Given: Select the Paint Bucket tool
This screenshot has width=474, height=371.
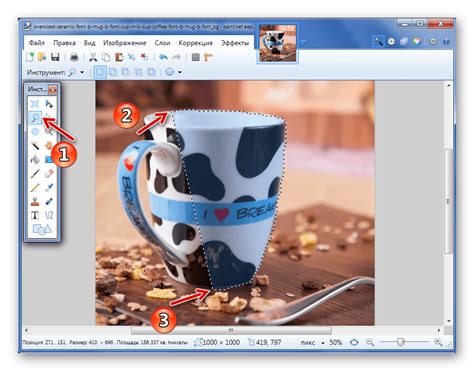Looking at the screenshot, I should 35,160.
